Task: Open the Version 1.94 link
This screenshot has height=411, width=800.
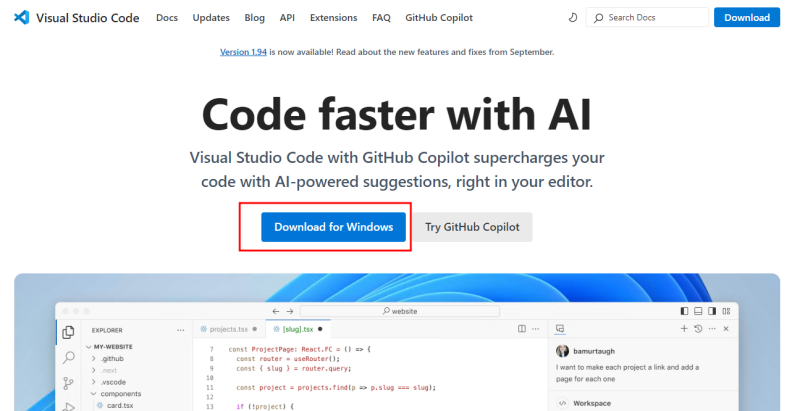Action: pos(243,52)
